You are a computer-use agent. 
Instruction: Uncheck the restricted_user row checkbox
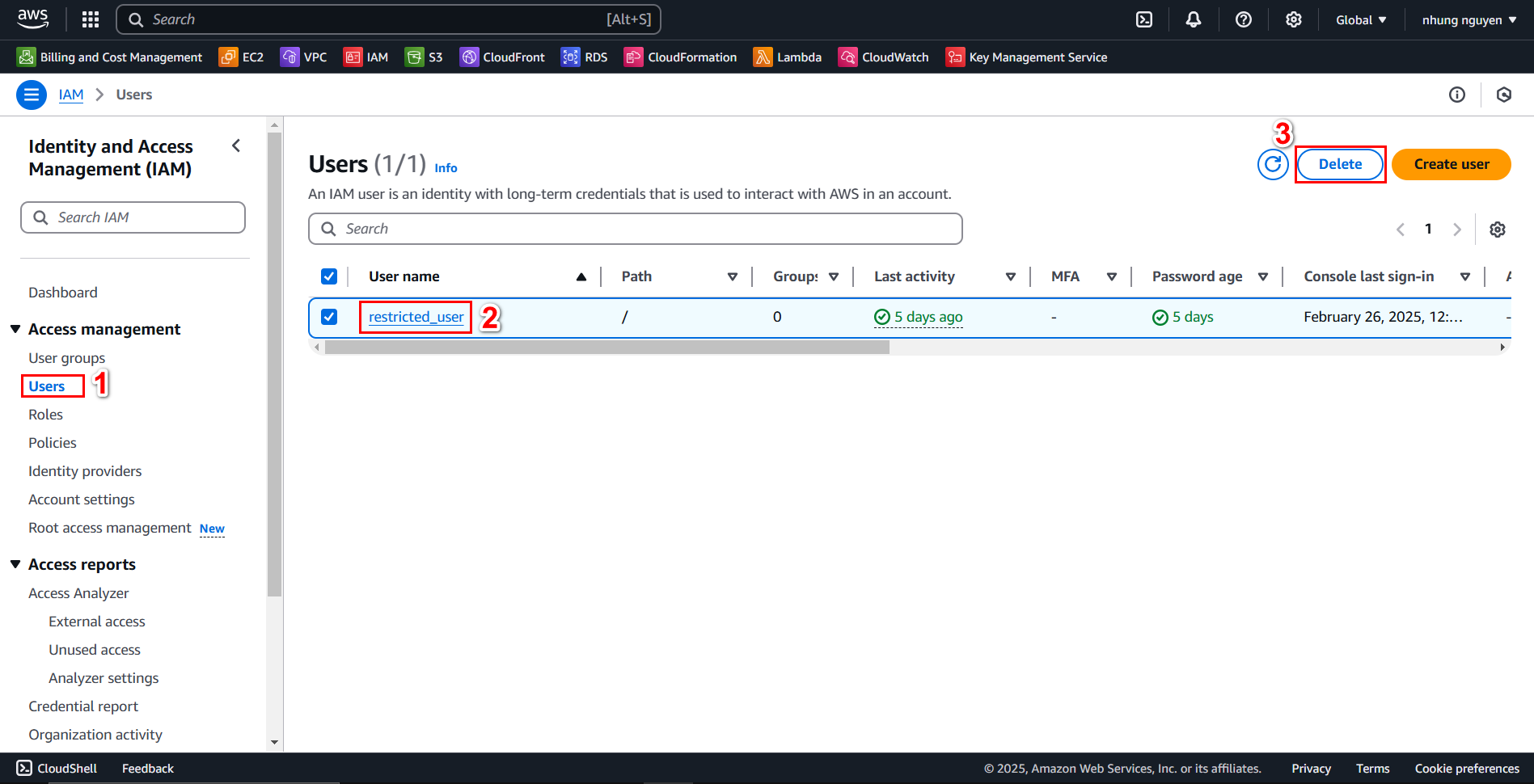pyautogui.click(x=329, y=317)
